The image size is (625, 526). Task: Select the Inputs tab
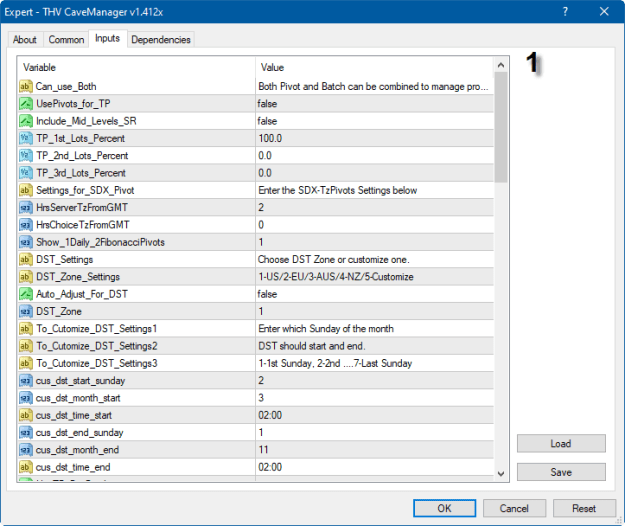pyautogui.click(x=108, y=38)
